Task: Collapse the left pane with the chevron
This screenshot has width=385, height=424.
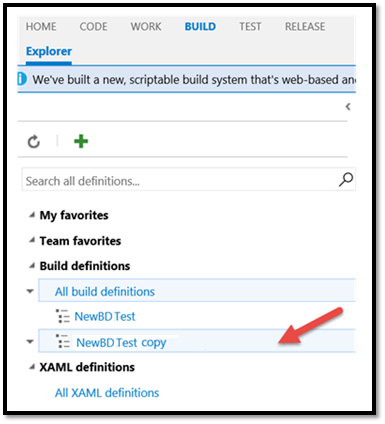Action: coord(348,107)
